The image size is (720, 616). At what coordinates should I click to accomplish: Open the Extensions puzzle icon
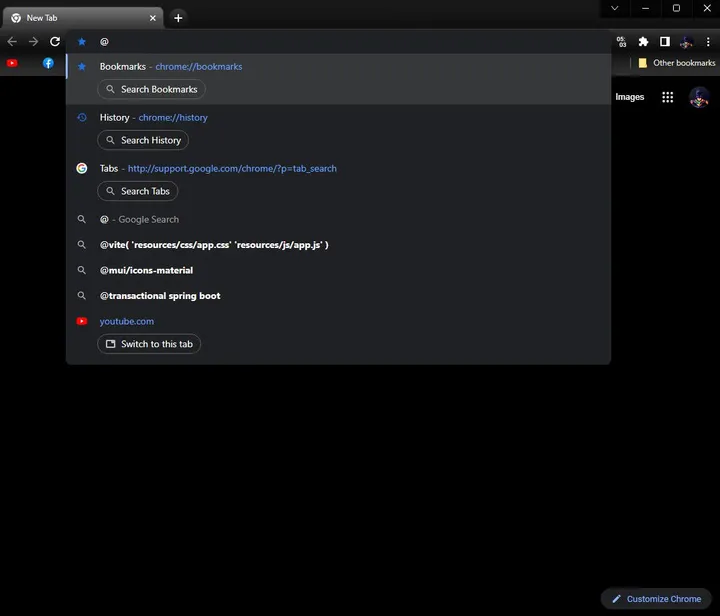pyautogui.click(x=643, y=42)
